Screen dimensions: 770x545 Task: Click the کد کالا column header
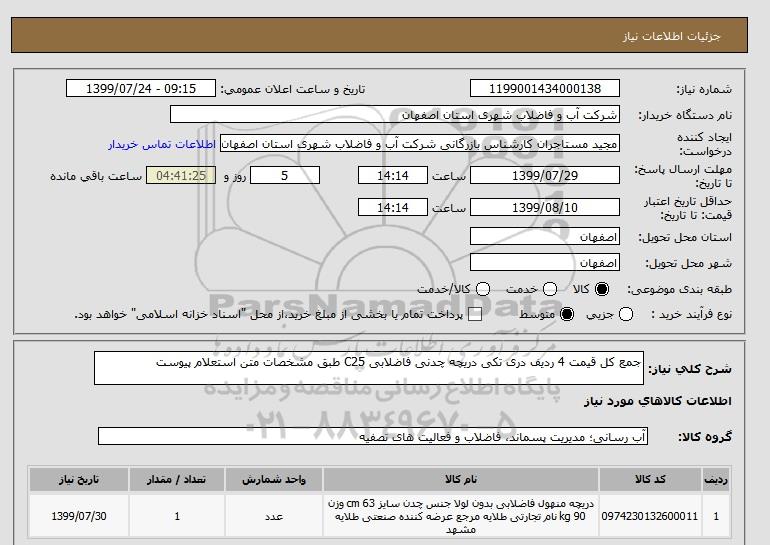click(x=650, y=479)
